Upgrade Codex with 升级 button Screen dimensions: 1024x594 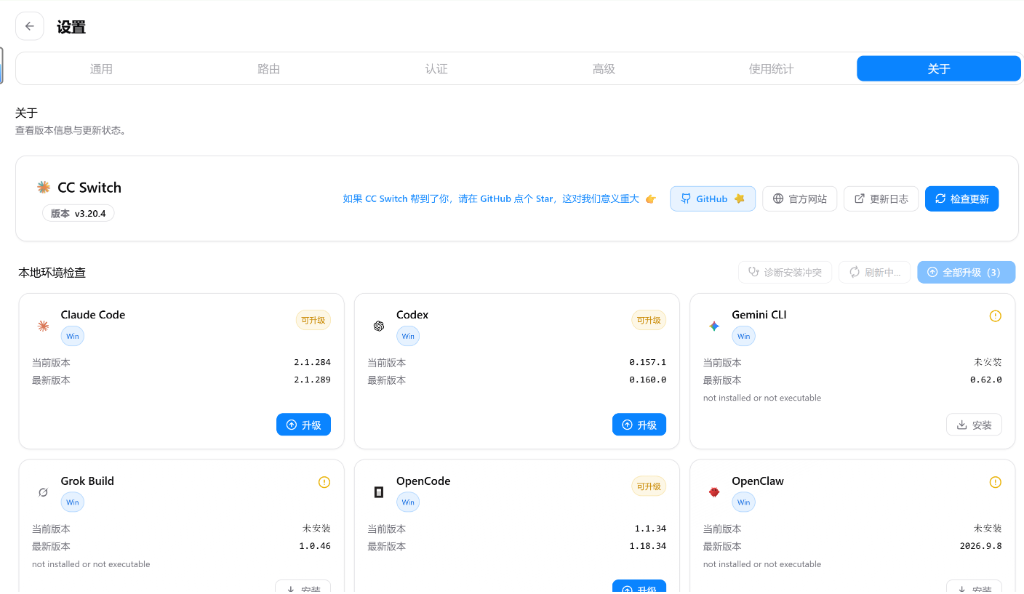click(x=639, y=425)
